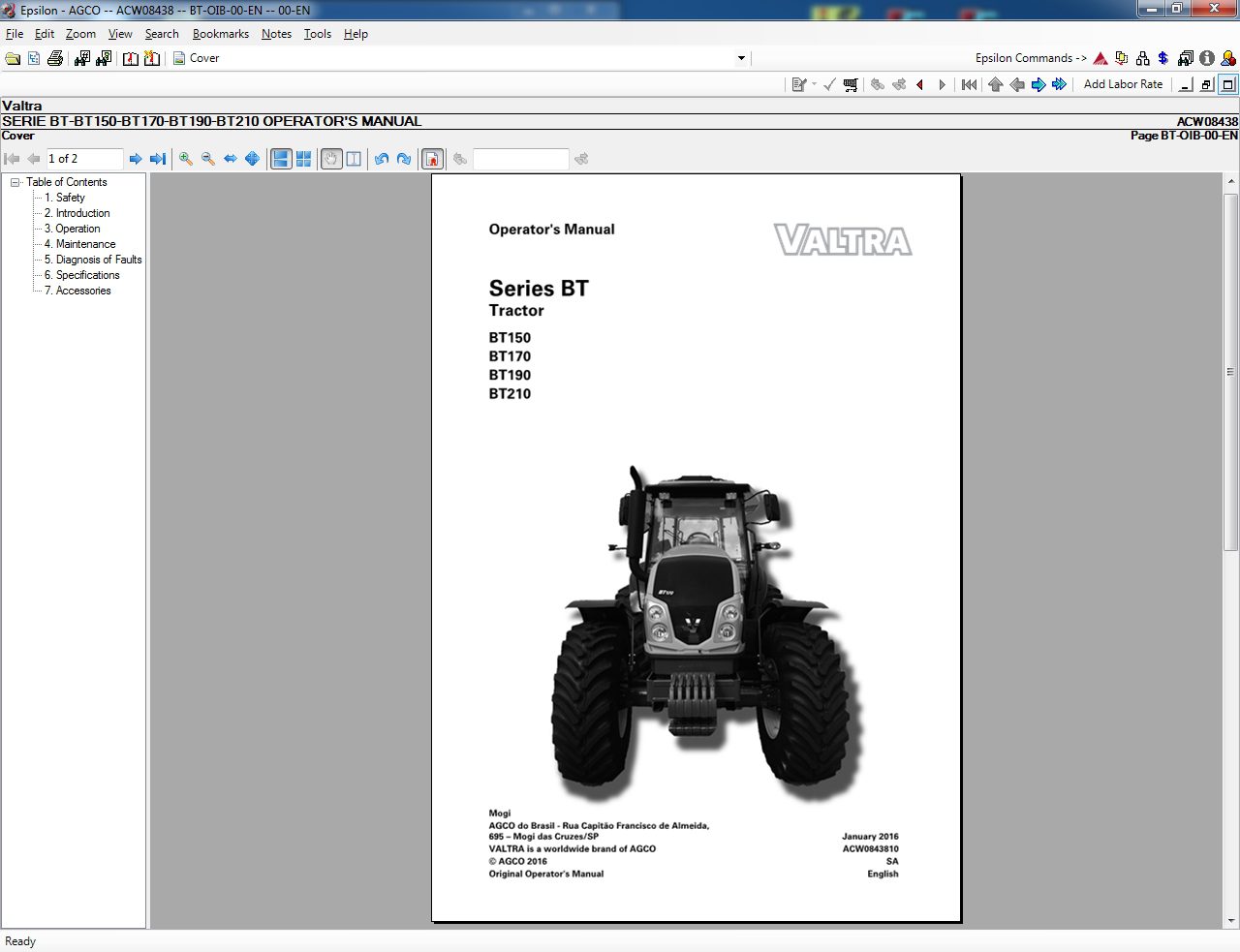The height and width of the screenshot is (952, 1240).
Task: Open the Tools menu
Action: tap(318, 34)
